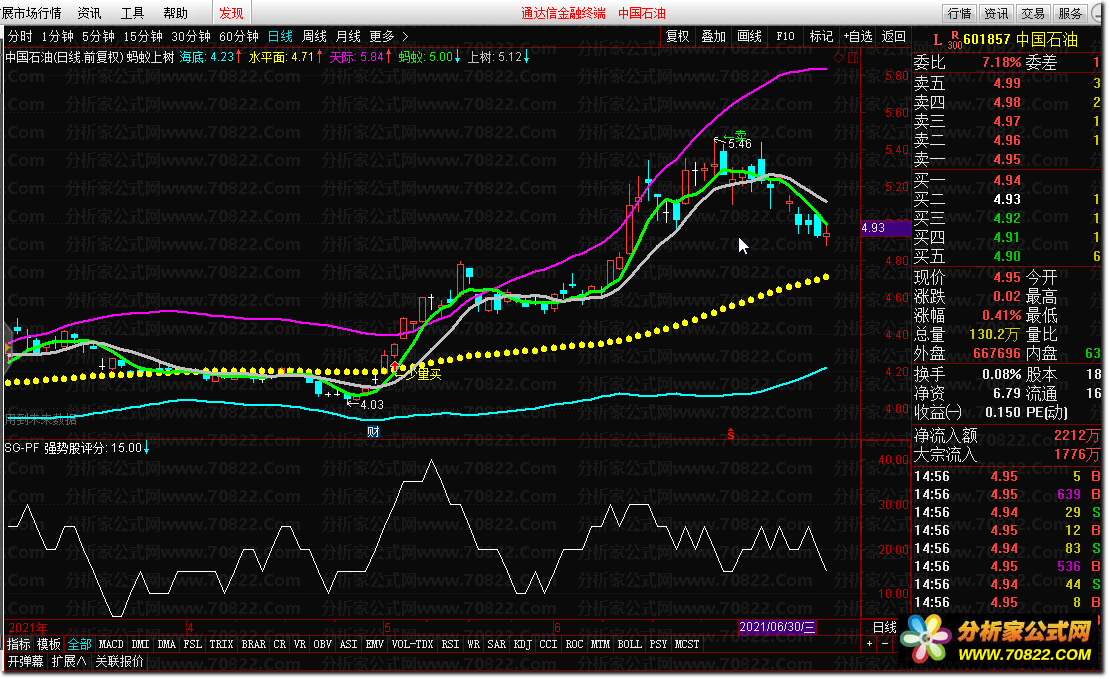1110x679 pixels.
Task: Click the 画线 draw line button
Action: coord(750,36)
